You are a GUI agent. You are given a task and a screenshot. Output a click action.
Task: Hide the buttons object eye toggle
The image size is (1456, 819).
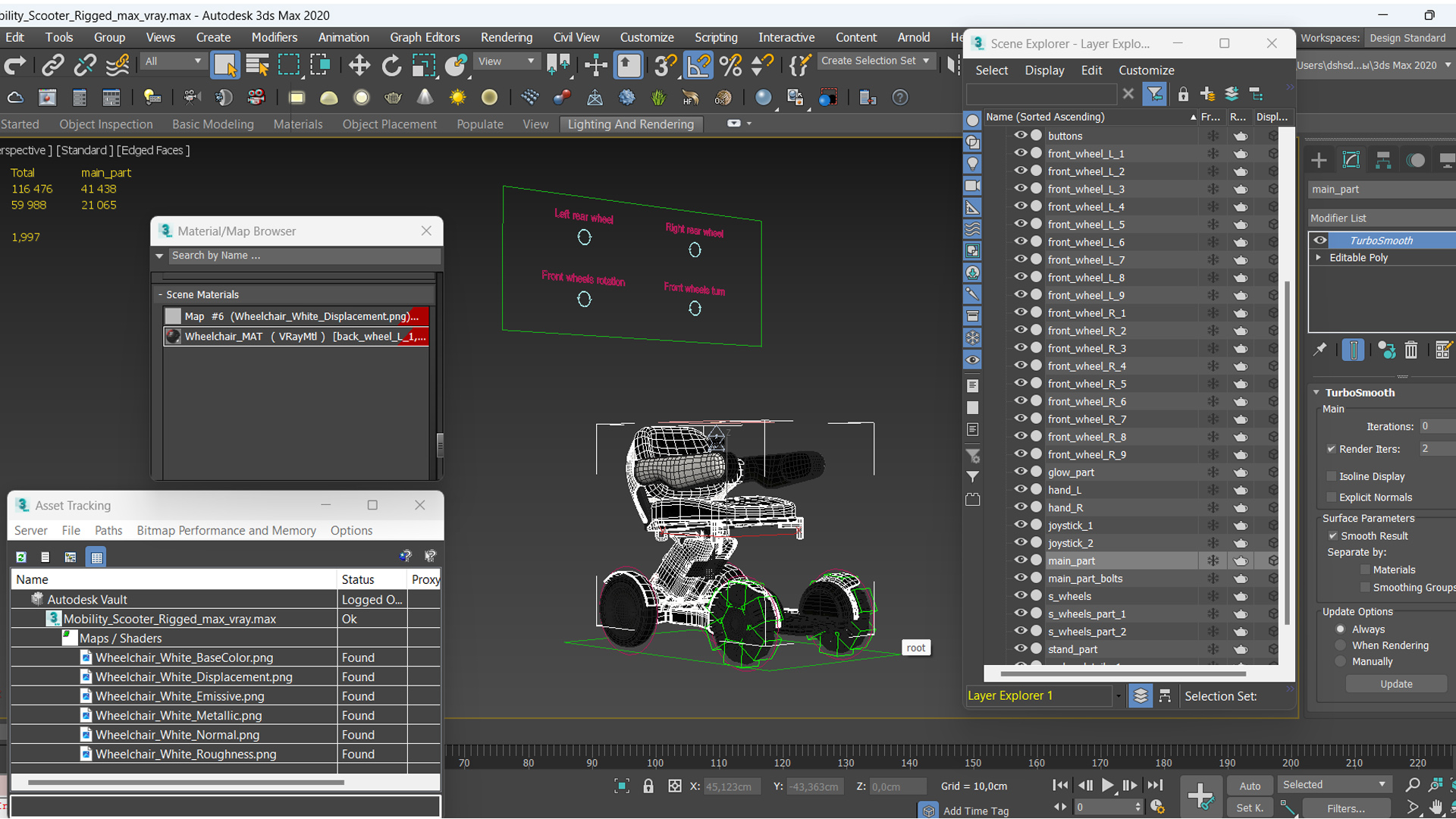pyautogui.click(x=1020, y=136)
